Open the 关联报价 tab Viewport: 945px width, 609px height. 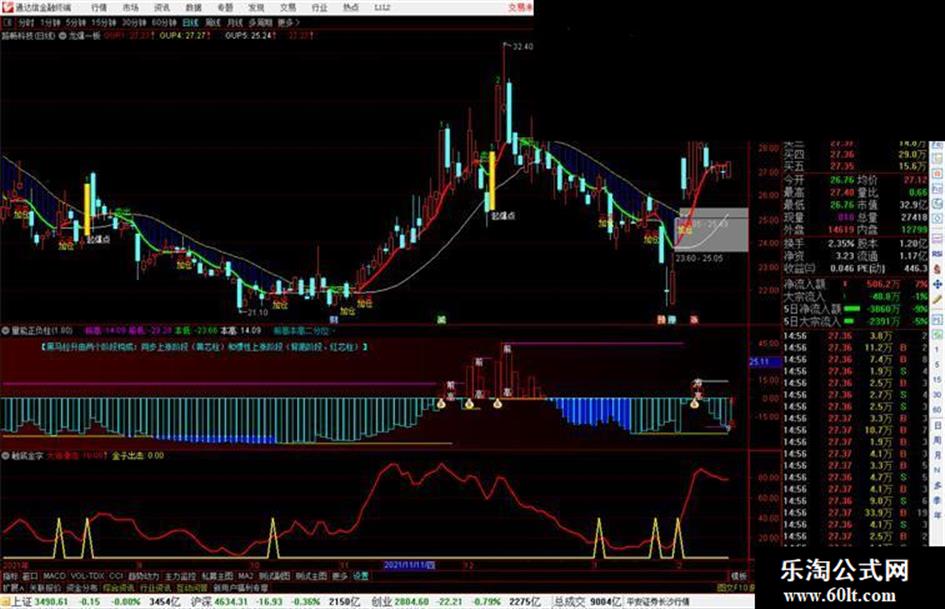[x=45, y=587]
